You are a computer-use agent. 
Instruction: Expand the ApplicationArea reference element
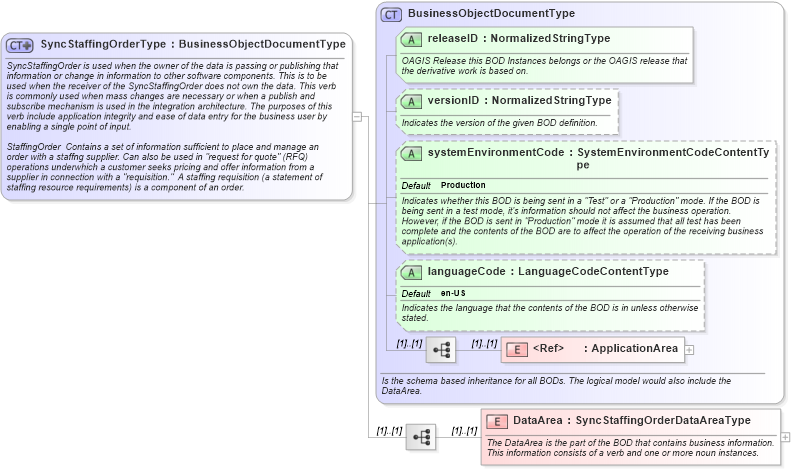point(689,349)
